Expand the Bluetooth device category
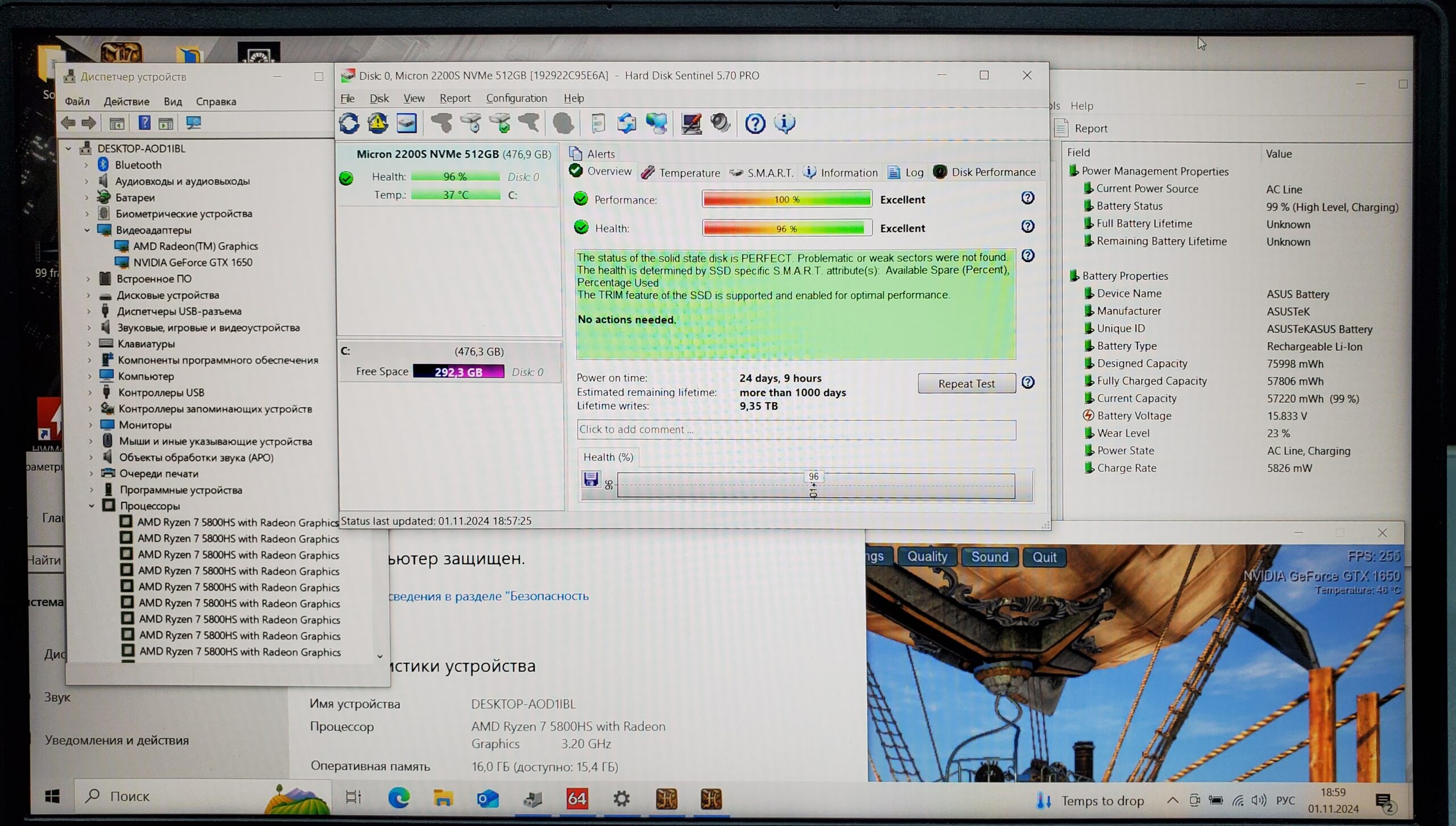The height and width of the screenshot is (826, 1456). [x=86, y=165]
